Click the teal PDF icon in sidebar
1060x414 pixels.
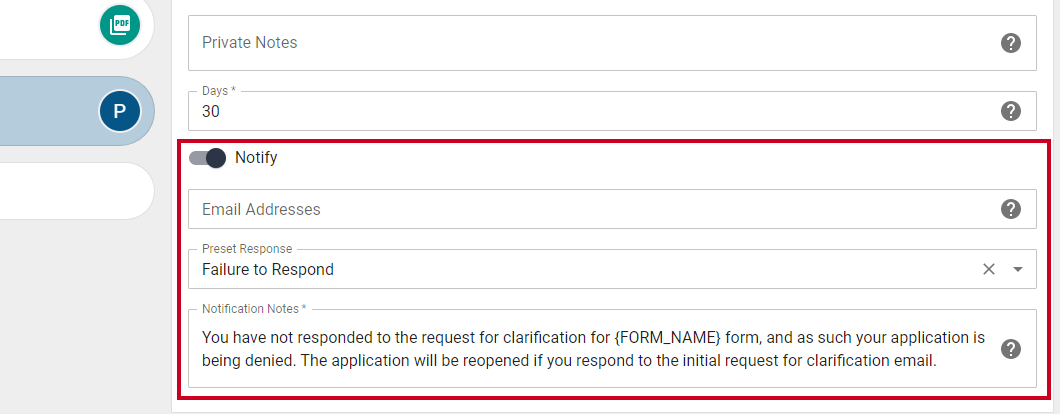click(x=120, y=26)
